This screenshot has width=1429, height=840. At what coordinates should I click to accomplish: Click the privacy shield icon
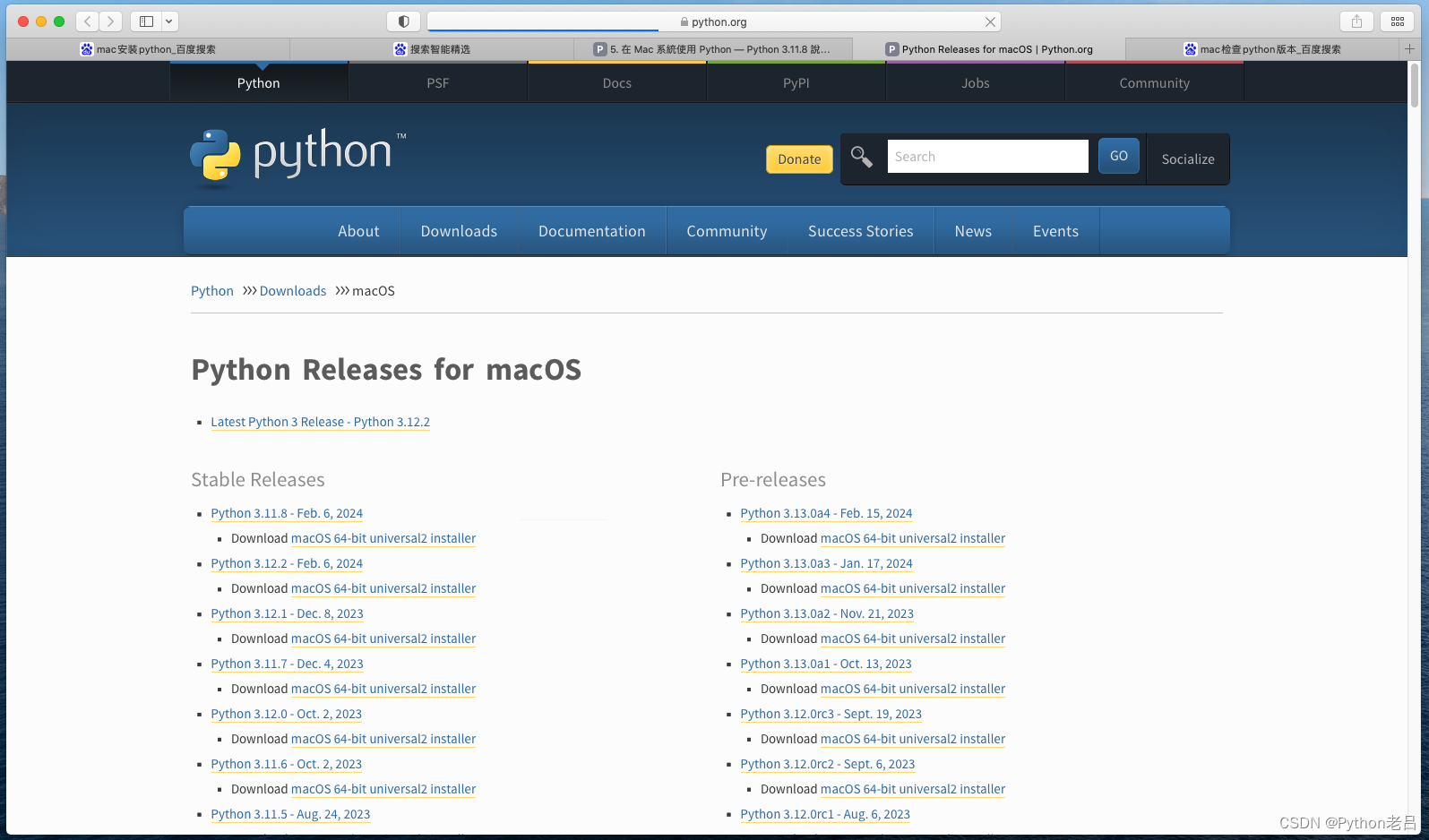pos(403,21)
